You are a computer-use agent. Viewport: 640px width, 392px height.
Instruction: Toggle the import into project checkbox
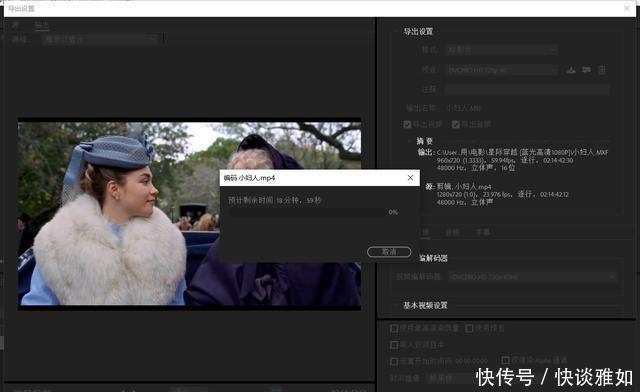(x=394, y=345)
